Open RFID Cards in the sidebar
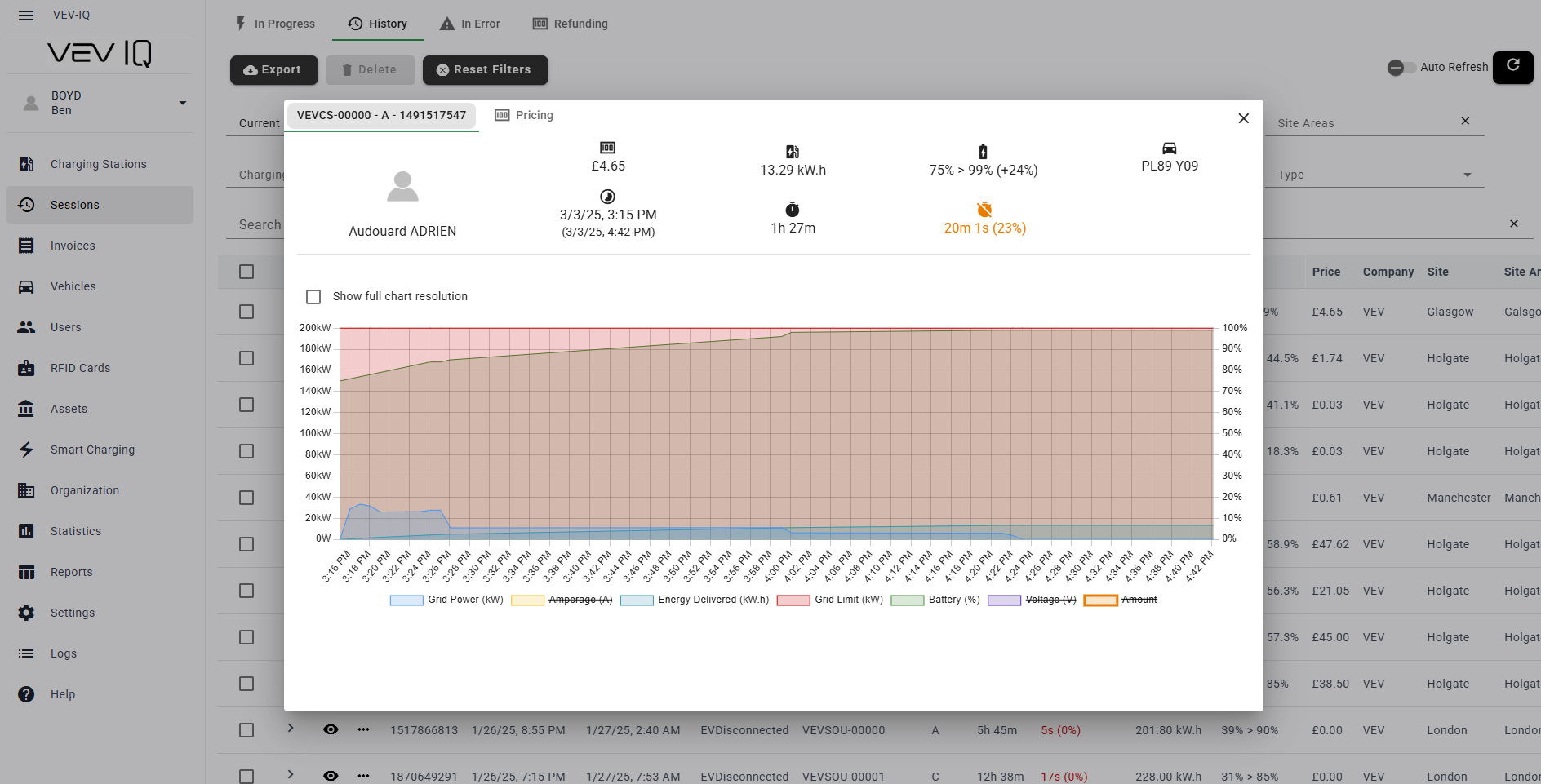 point(80,368)
